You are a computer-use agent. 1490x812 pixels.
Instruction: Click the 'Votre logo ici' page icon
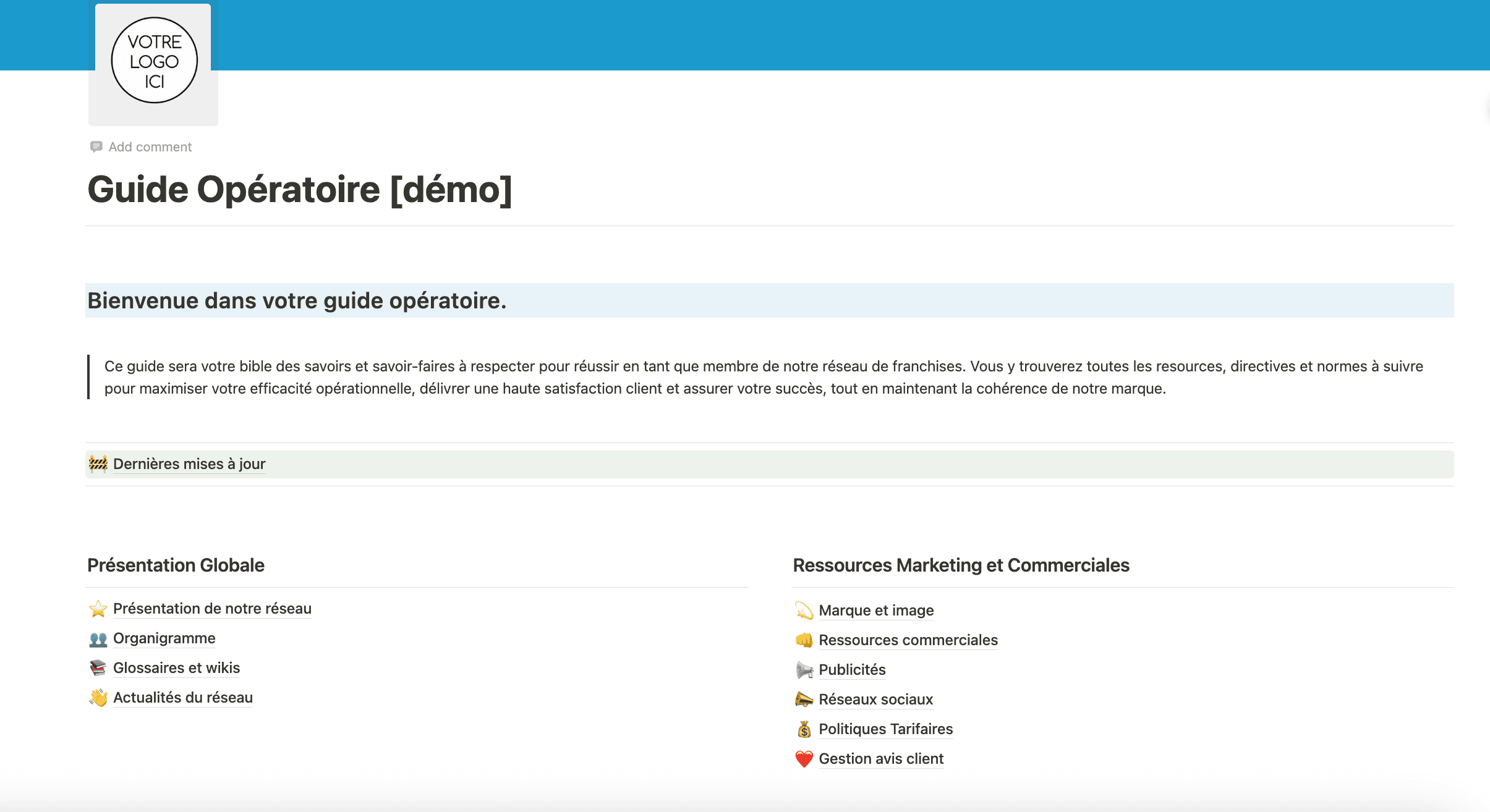point(153,62)
